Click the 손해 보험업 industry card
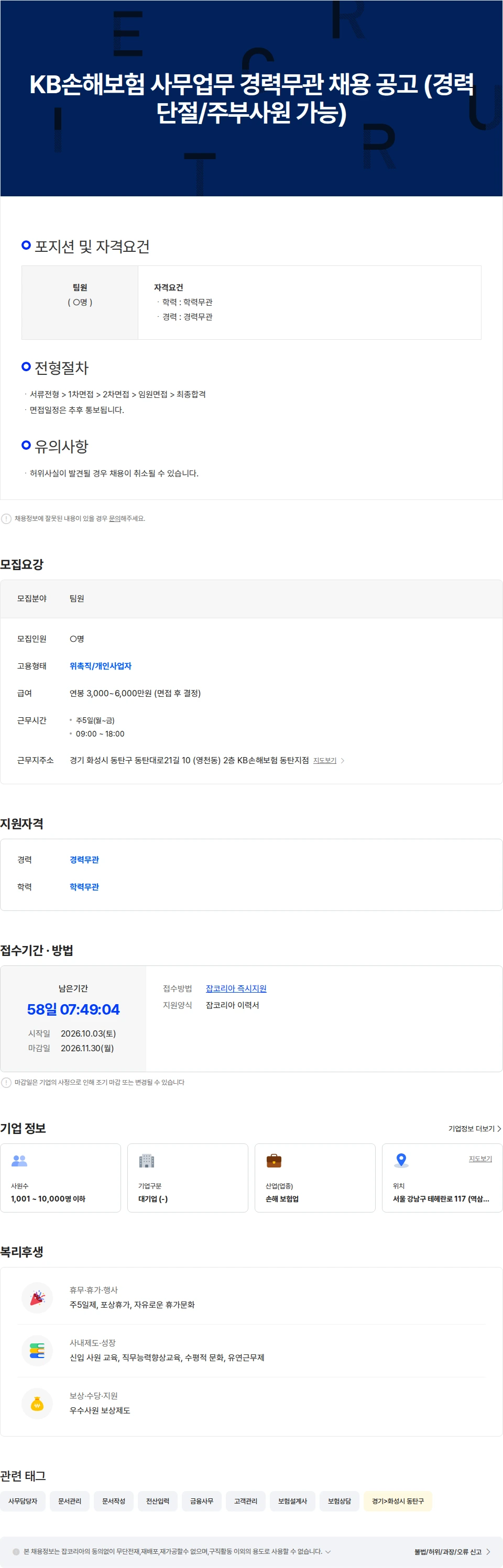The height and width of the screenshot is (1568, 503). pos(315,1178)
